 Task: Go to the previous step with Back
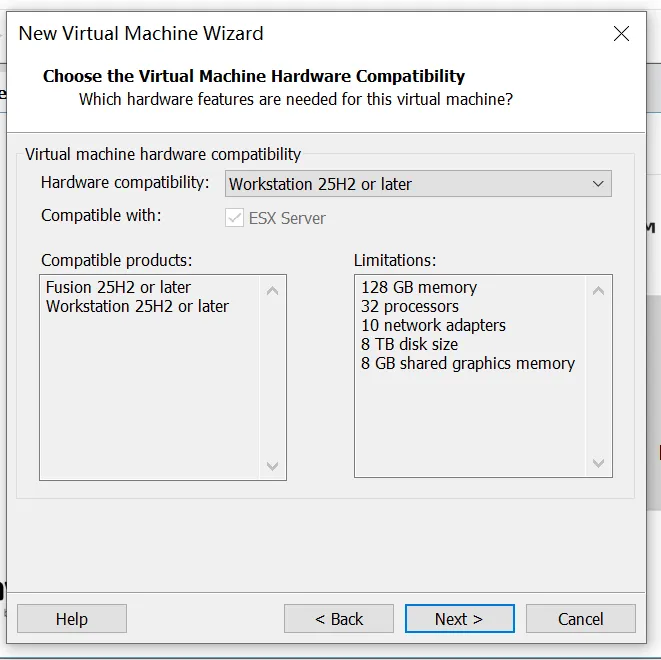[x=339, y=619]
